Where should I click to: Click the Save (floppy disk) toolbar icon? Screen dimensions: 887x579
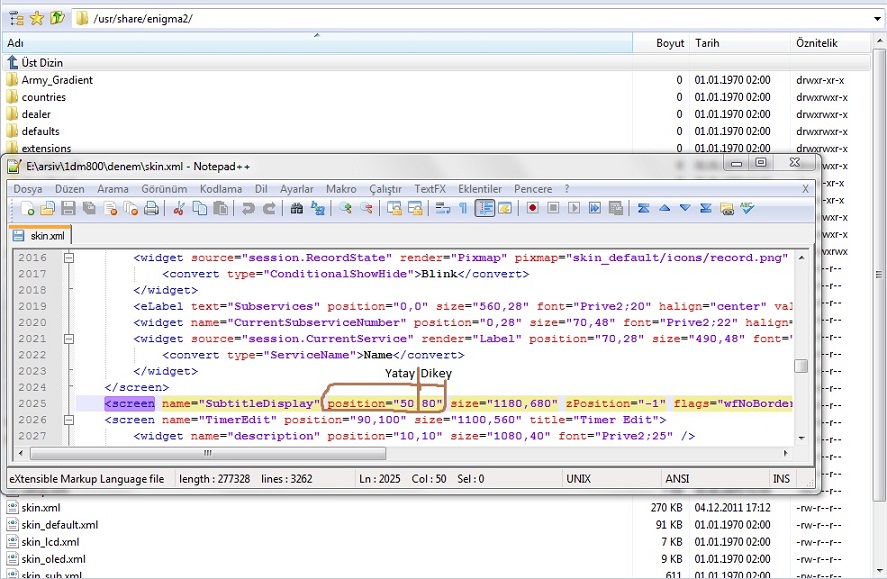[68, 209]
